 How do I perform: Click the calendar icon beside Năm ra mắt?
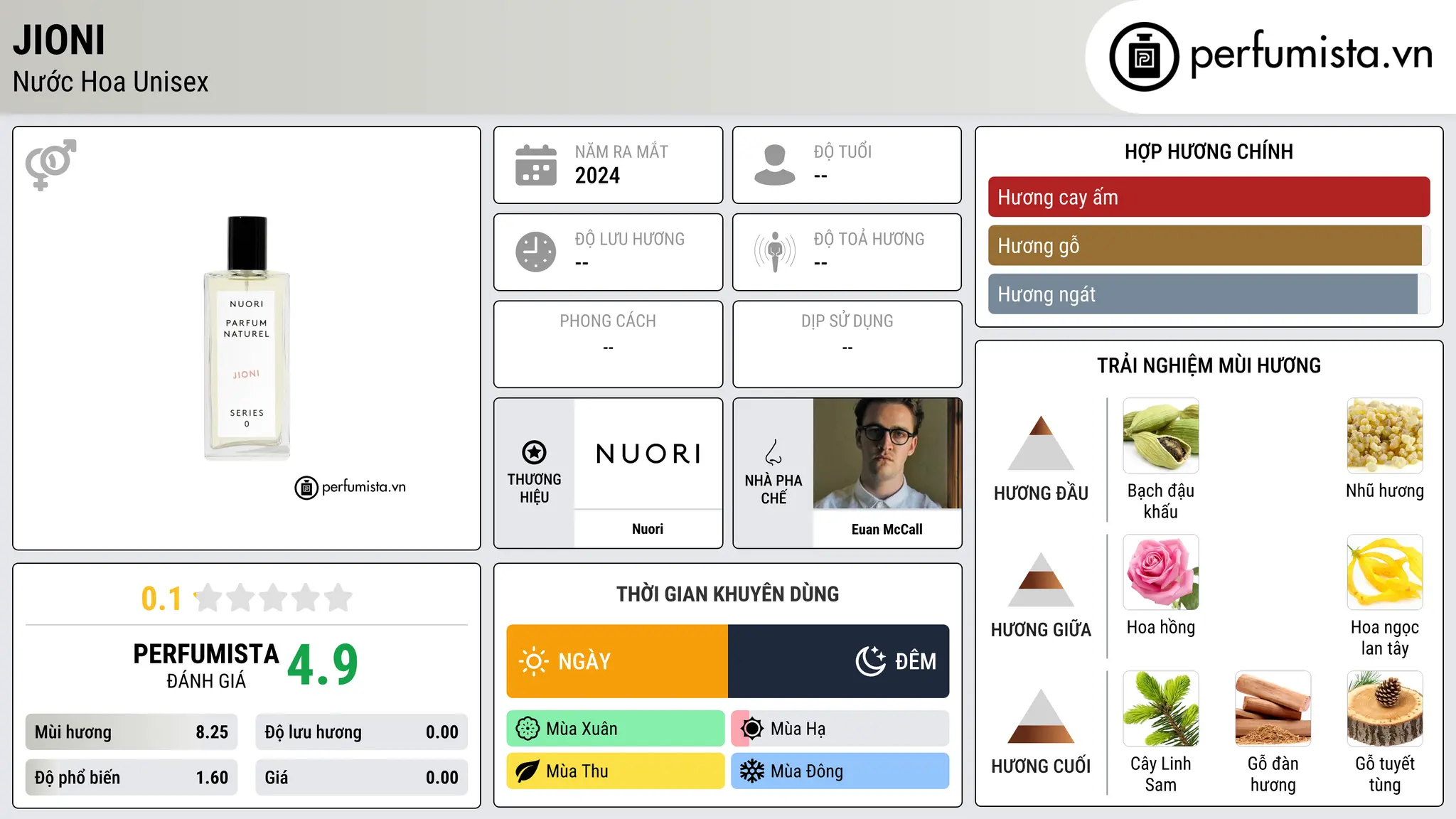tap(536, 165)
